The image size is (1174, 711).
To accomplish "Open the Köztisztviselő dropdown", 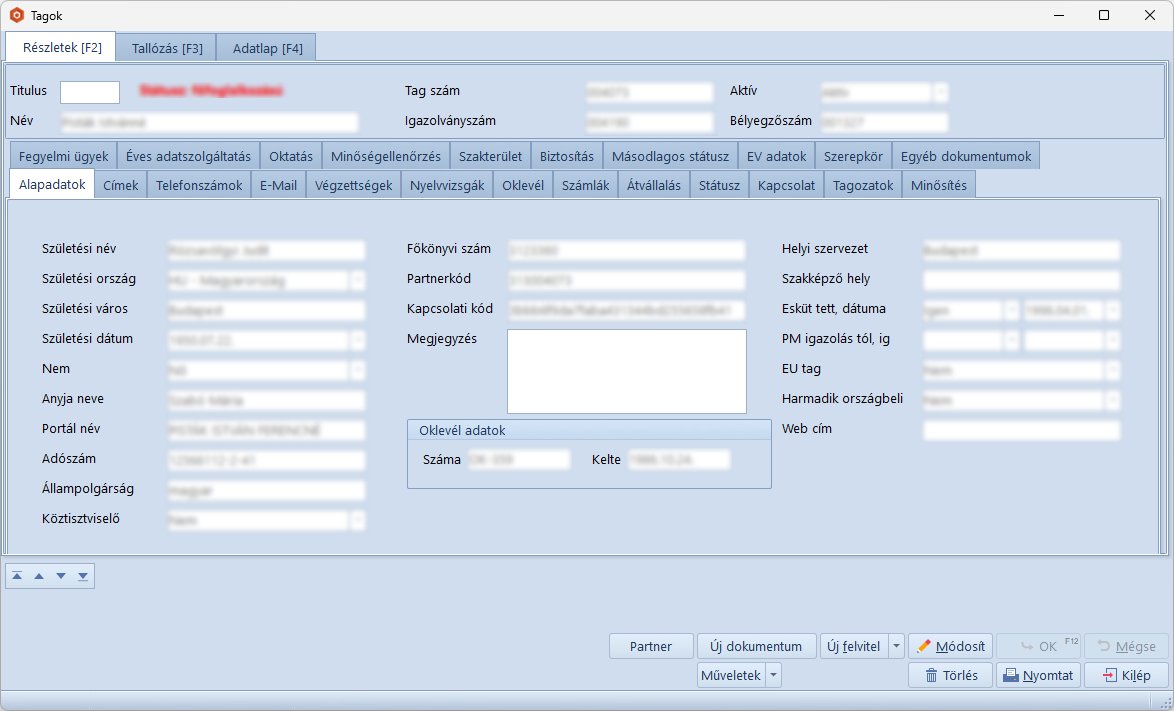I will (357, 521).
